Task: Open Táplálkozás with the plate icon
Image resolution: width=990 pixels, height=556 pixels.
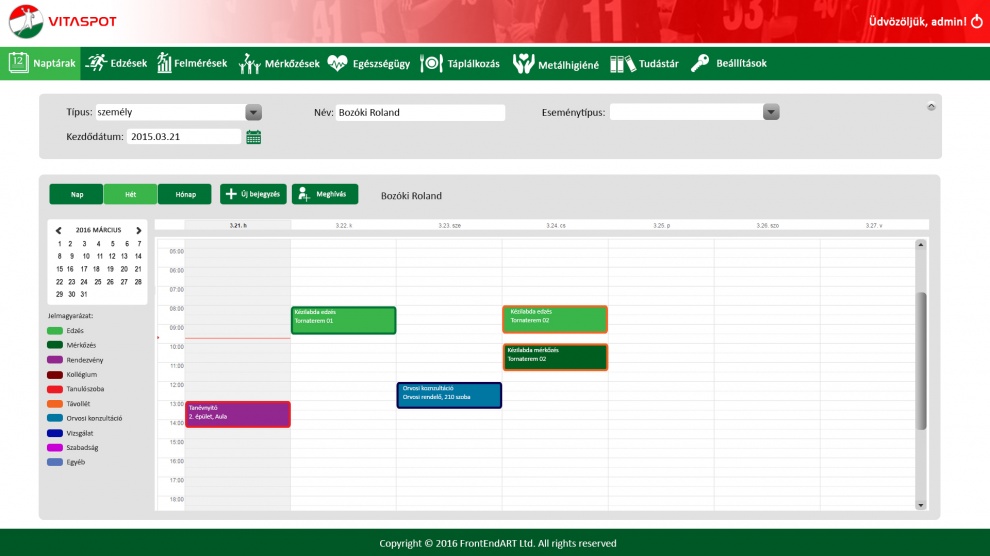Action: pos(431,63)
